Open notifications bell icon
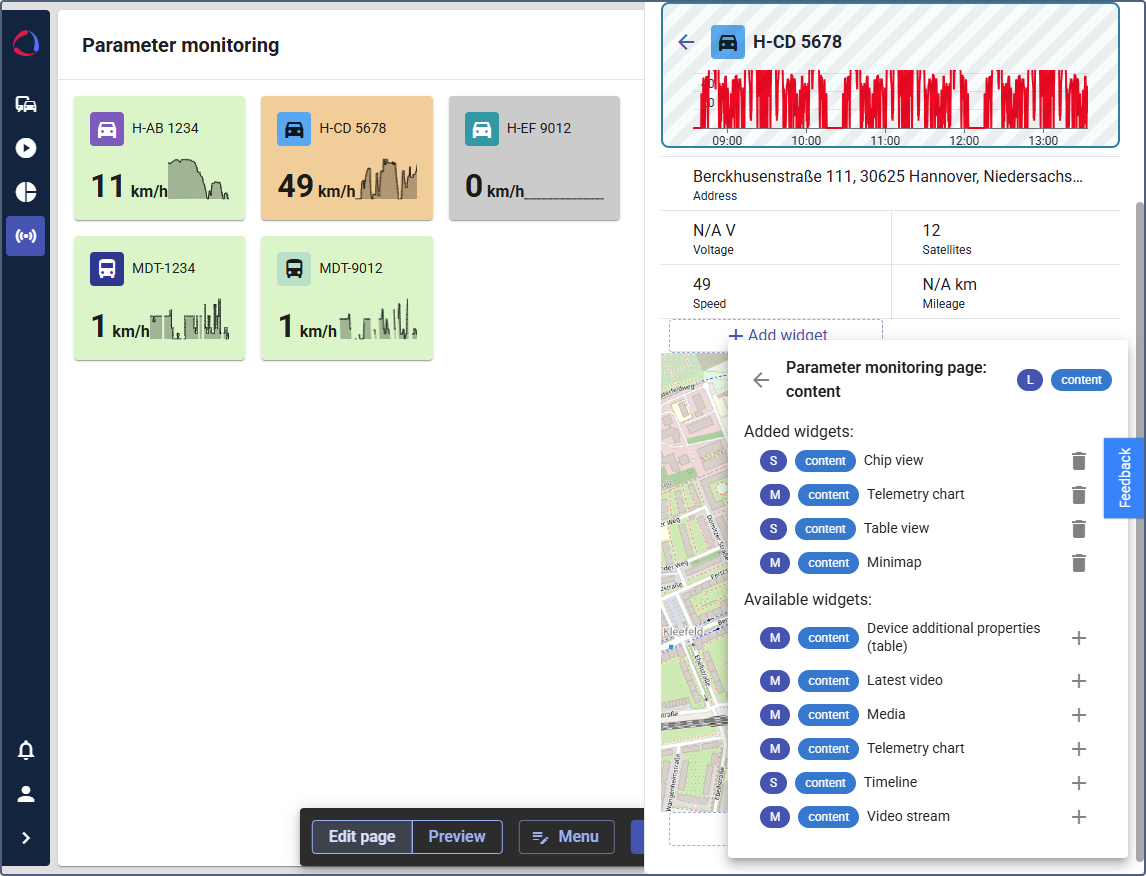 point(26,750)
